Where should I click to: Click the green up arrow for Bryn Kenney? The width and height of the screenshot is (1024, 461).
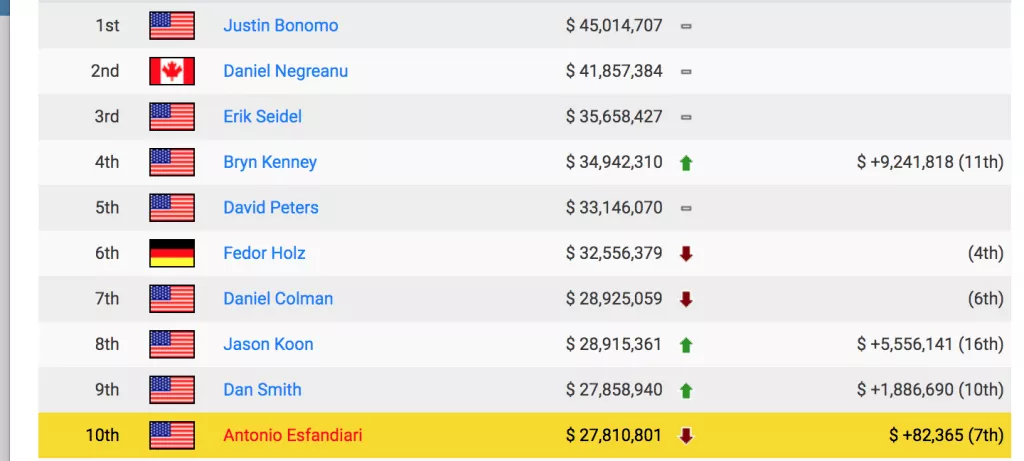(686, 162)
